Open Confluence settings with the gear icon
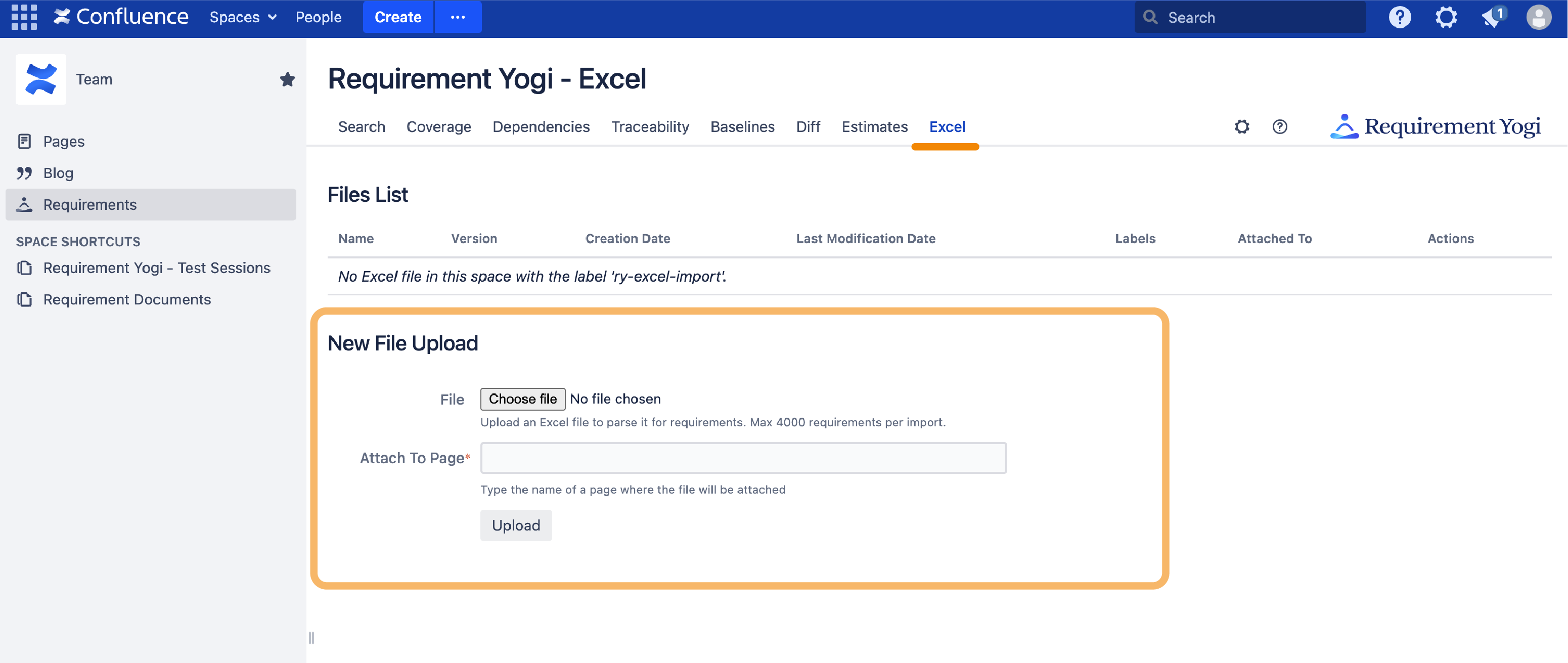This screenshot has width=1568, height=663. [1446, 17]
